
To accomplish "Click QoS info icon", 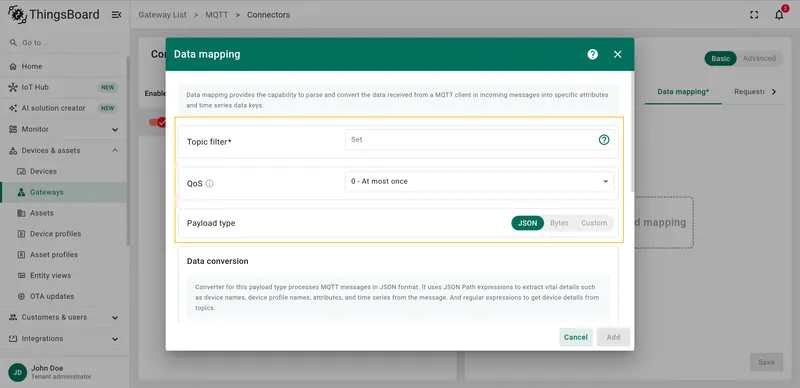I will click(209, 183).
